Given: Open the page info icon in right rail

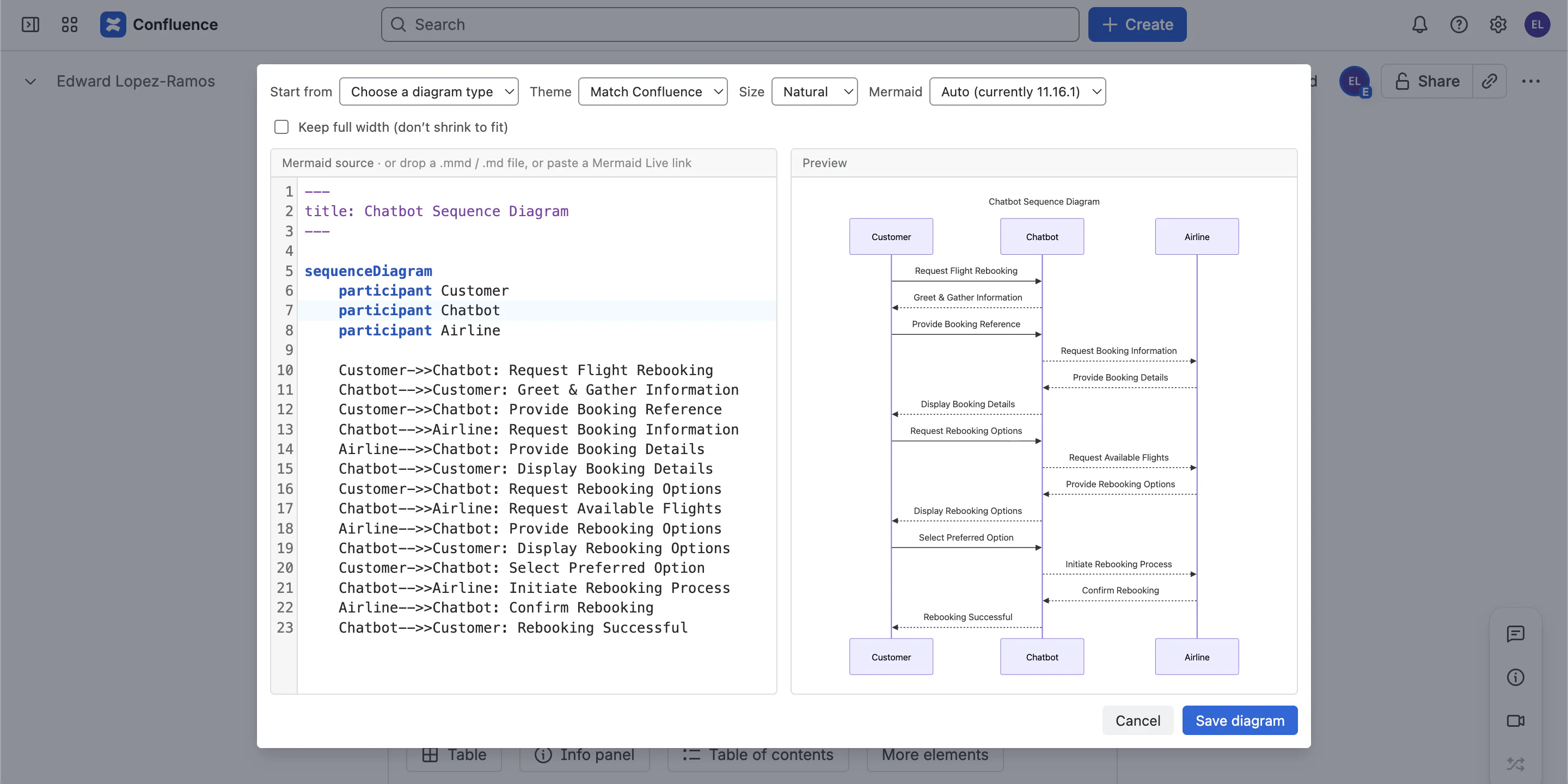Looking at the screenshot, I should point(1515,677).
